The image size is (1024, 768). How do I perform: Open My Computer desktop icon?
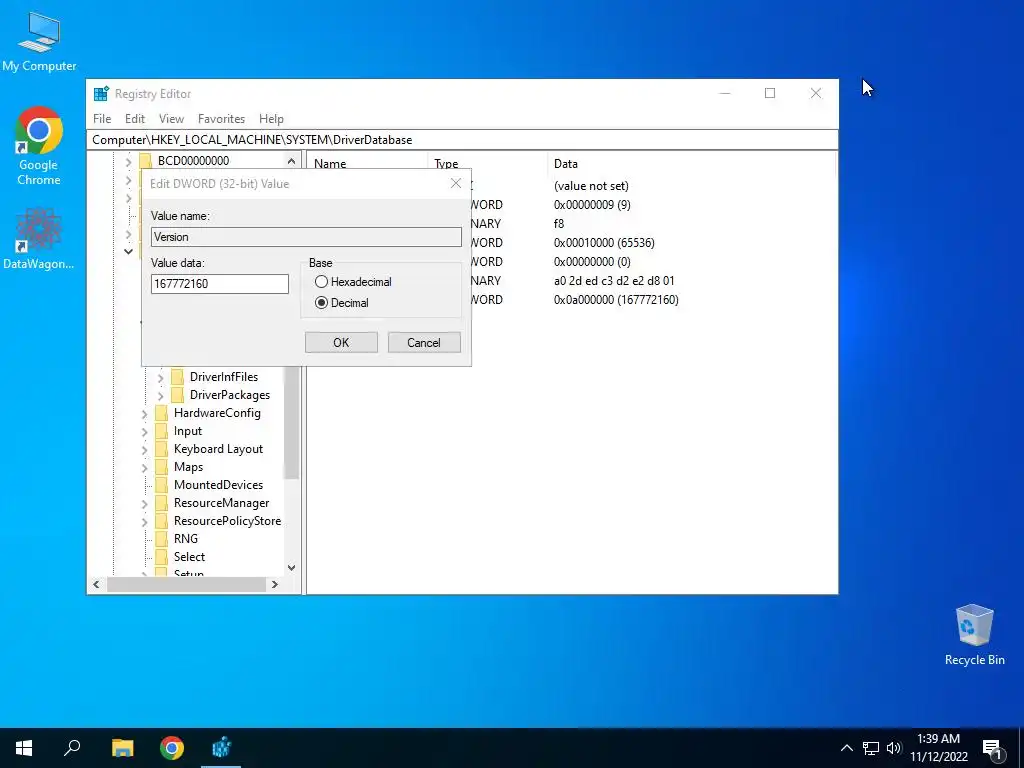coord(39,40)
